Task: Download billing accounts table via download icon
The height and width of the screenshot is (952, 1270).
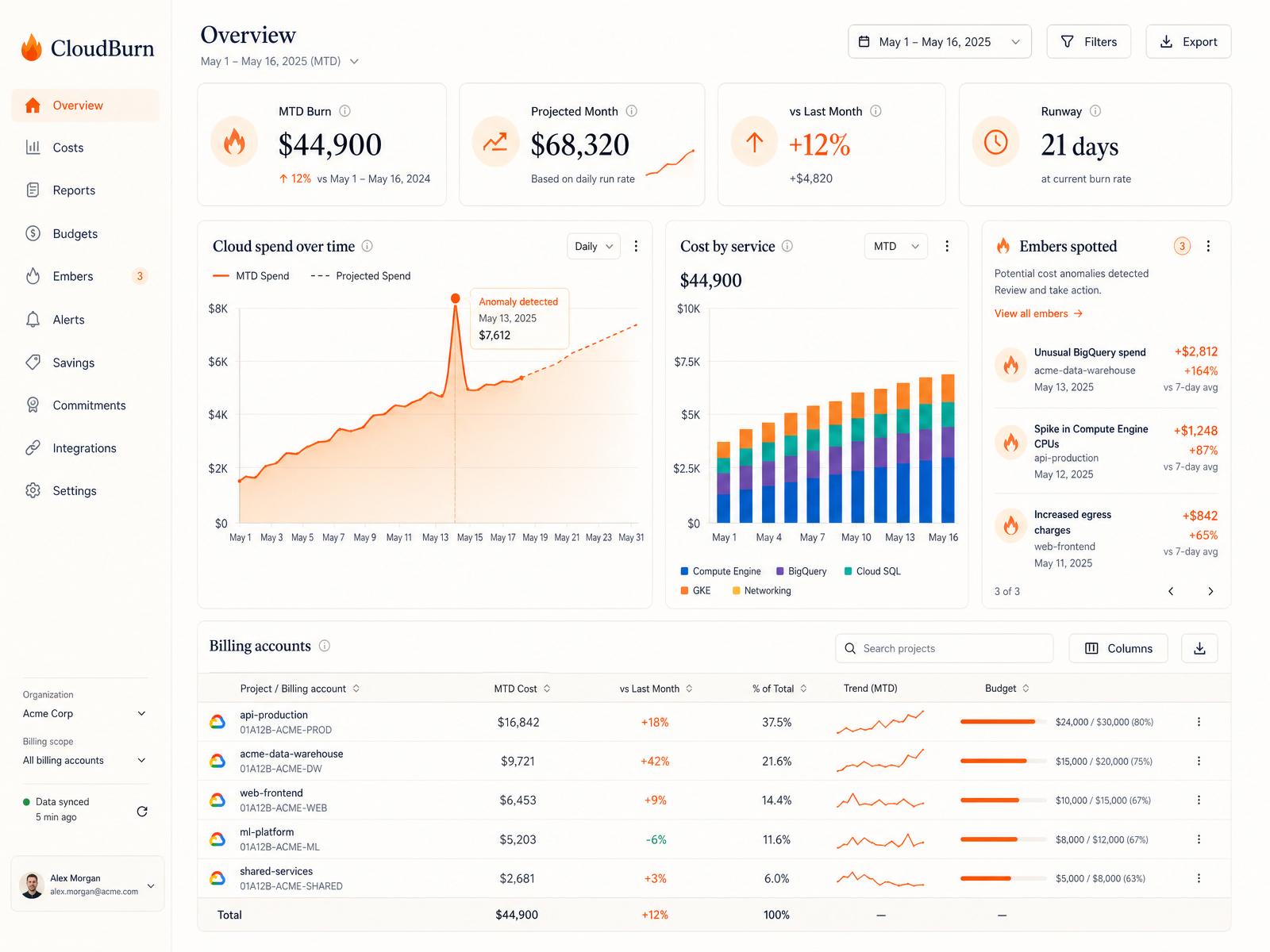Action: tap(1199, 648)
